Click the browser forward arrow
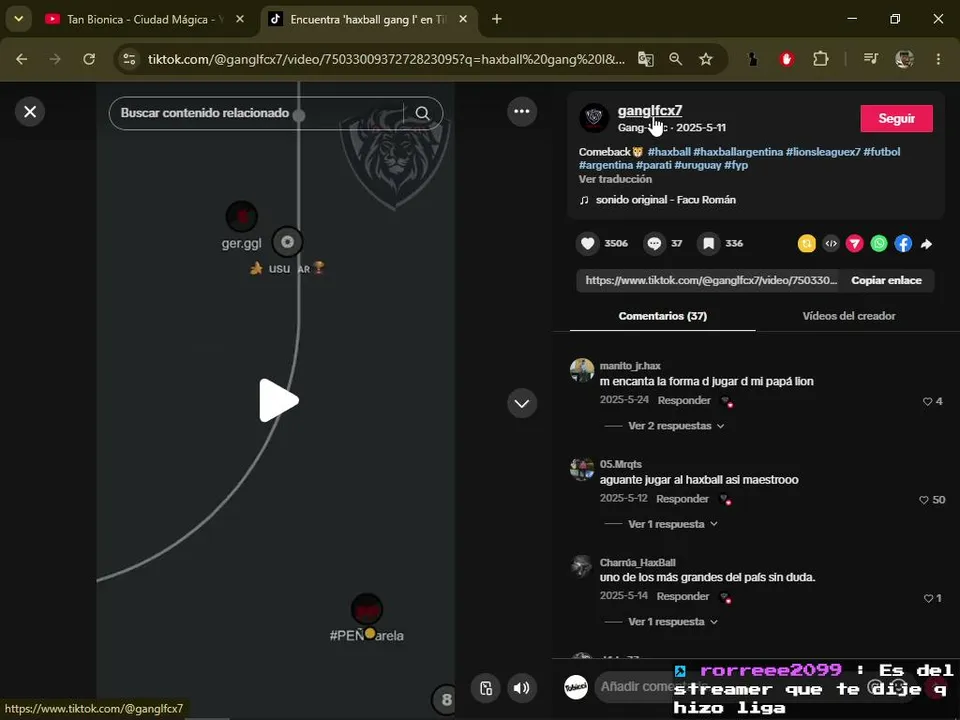 pos(55,59)
